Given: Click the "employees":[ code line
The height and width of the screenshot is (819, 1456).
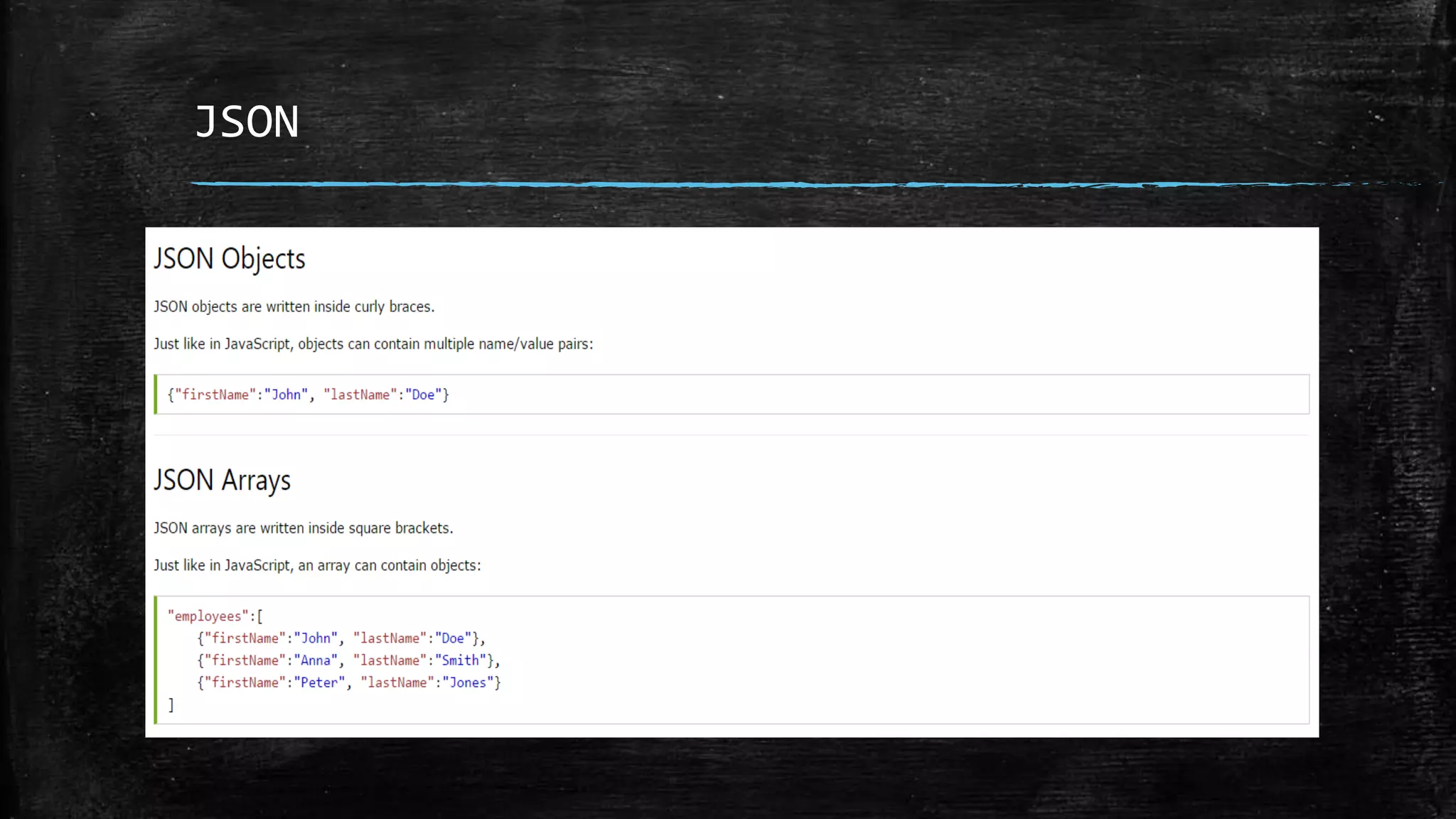Looking at the screenshot, I should (215, 616).
